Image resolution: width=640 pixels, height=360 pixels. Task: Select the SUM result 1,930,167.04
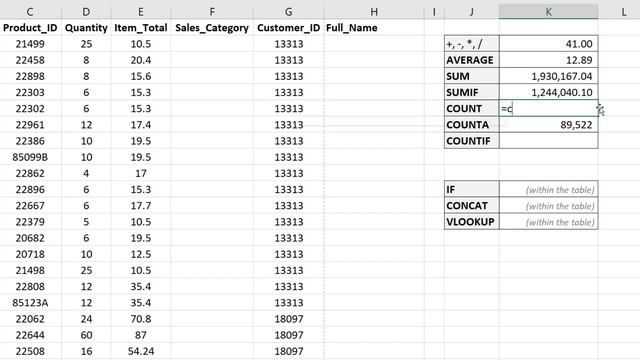(549, 76)
